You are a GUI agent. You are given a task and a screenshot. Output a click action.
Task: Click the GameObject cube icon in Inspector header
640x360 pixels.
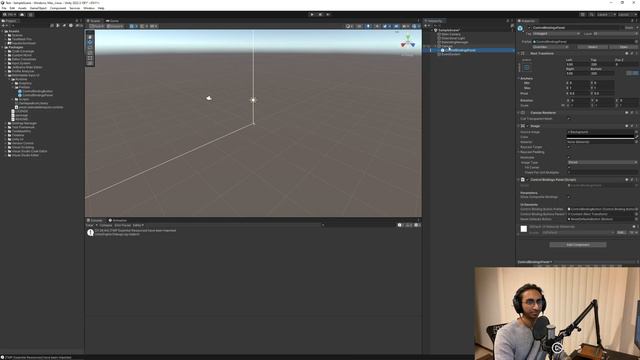(x=520, y=28)
